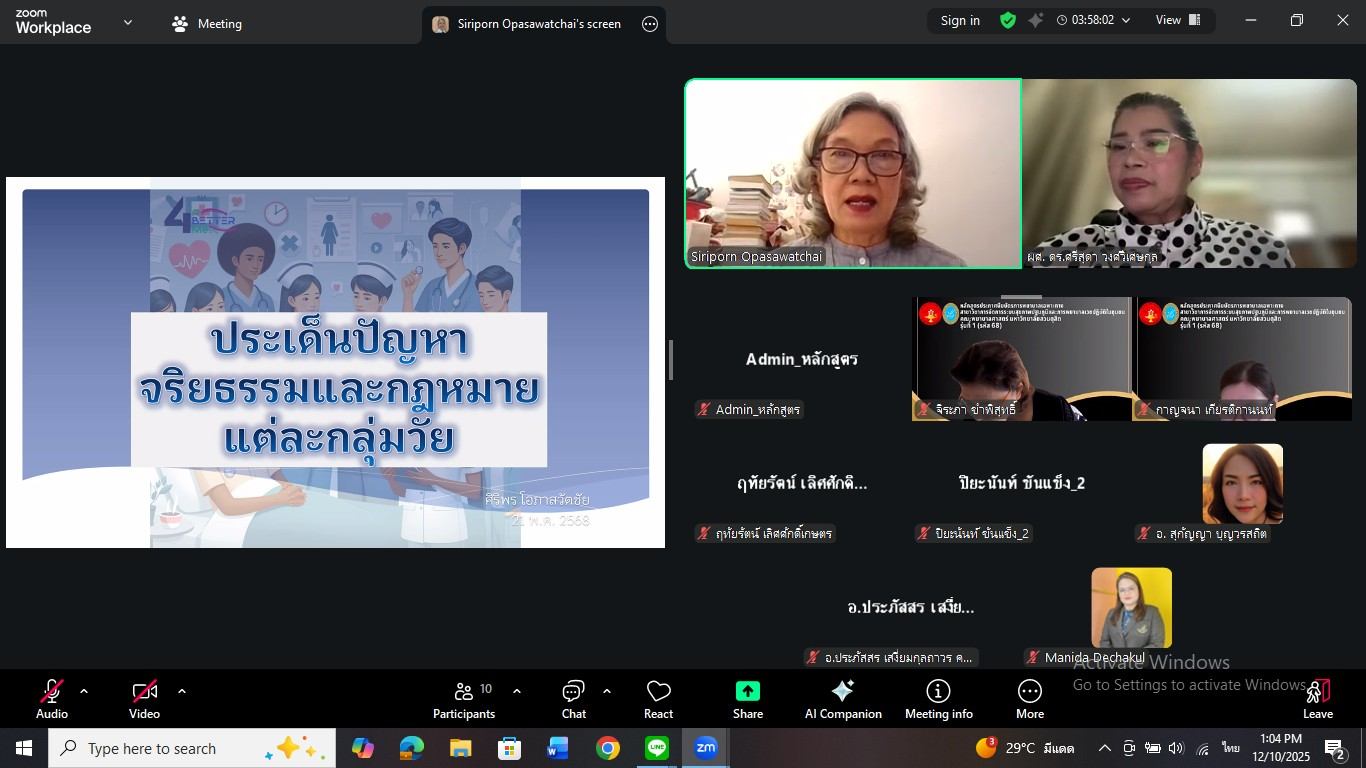Leave the meeting via Leave button
This screenshot has height=768, width=1366.
(x=1317, y=697)
